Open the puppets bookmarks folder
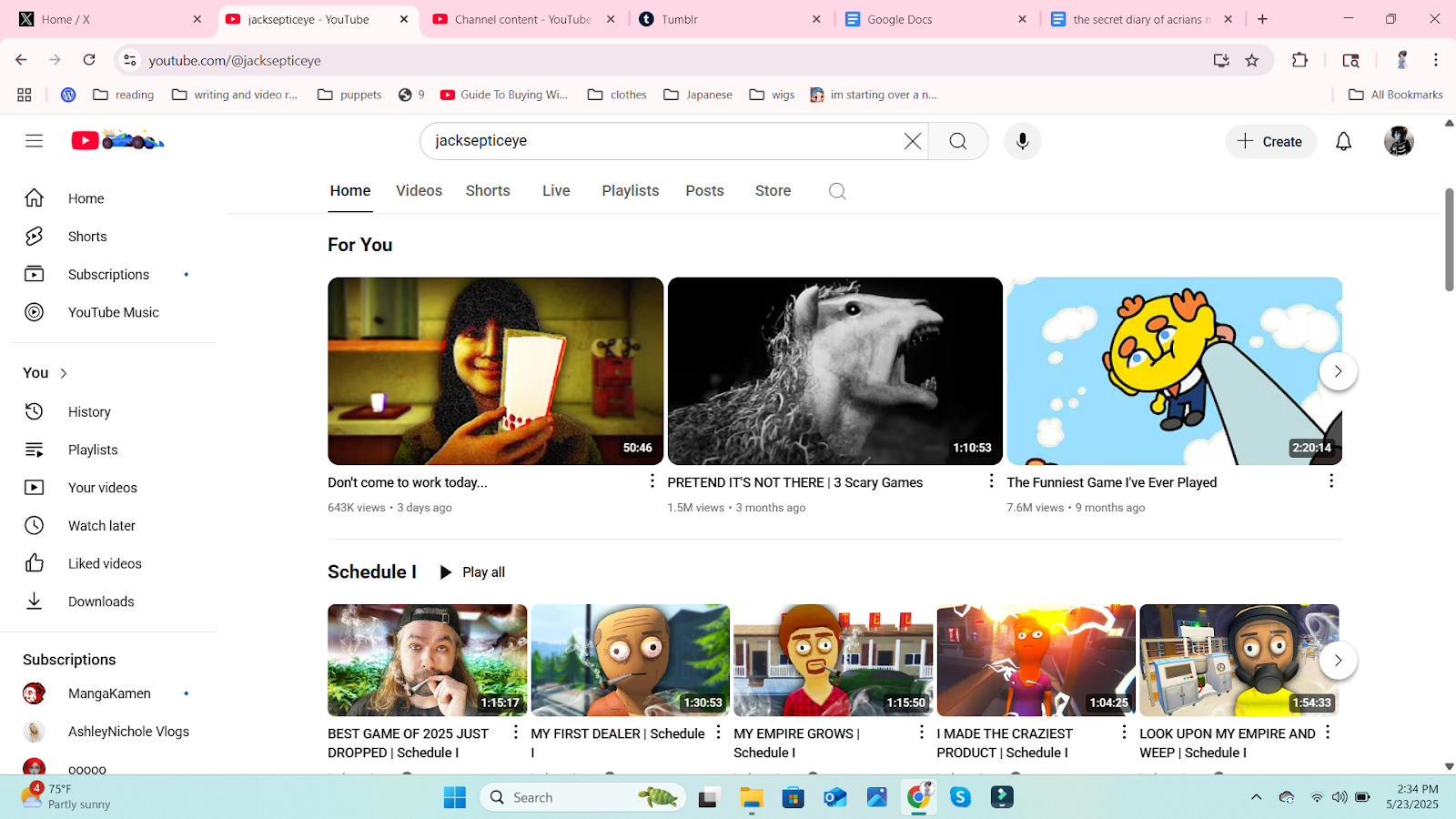 tap(349, 95)
